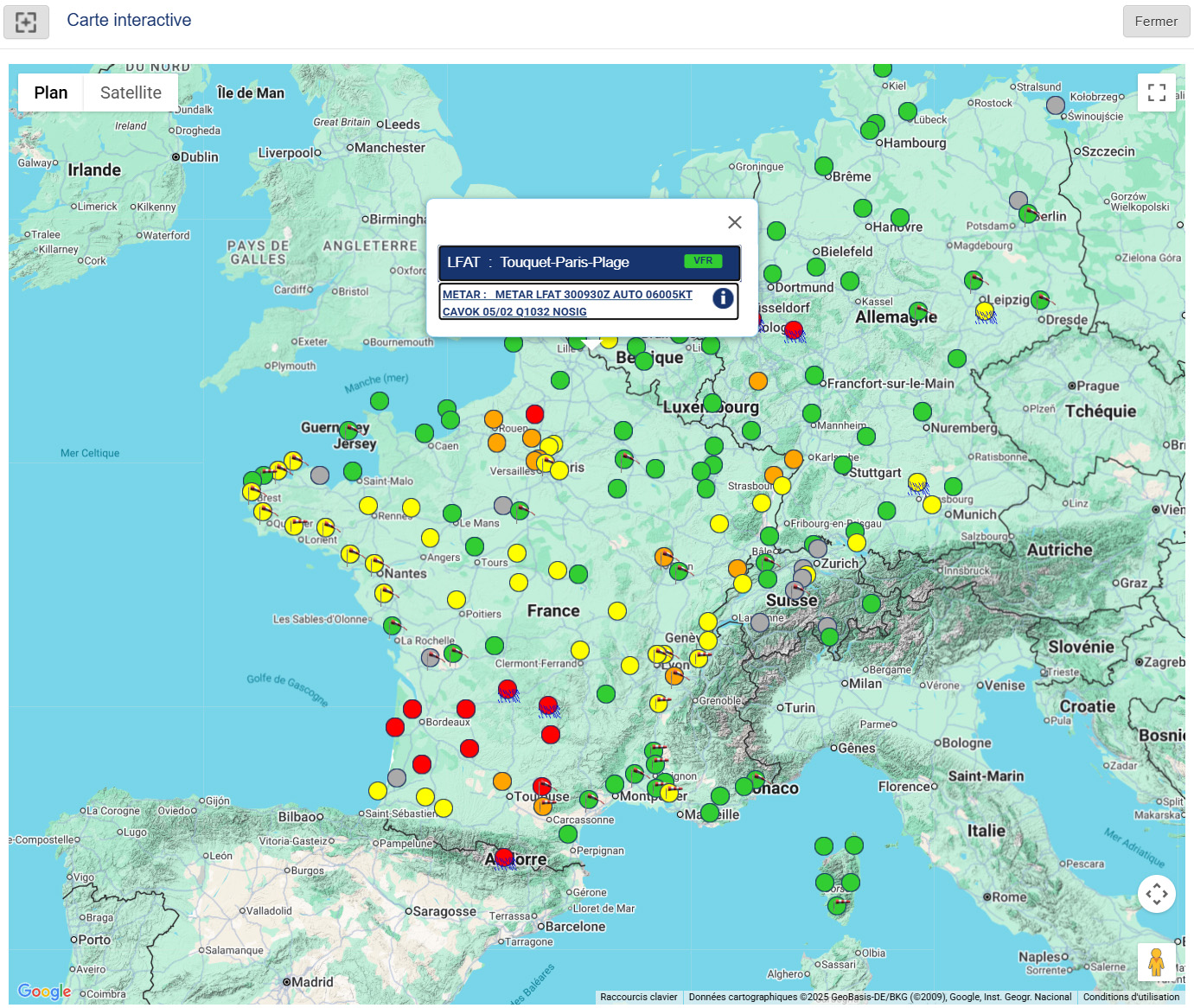Open the map camera pan control
1194x1008 pixels.
pyautogui.click(x=1157, y=894)
